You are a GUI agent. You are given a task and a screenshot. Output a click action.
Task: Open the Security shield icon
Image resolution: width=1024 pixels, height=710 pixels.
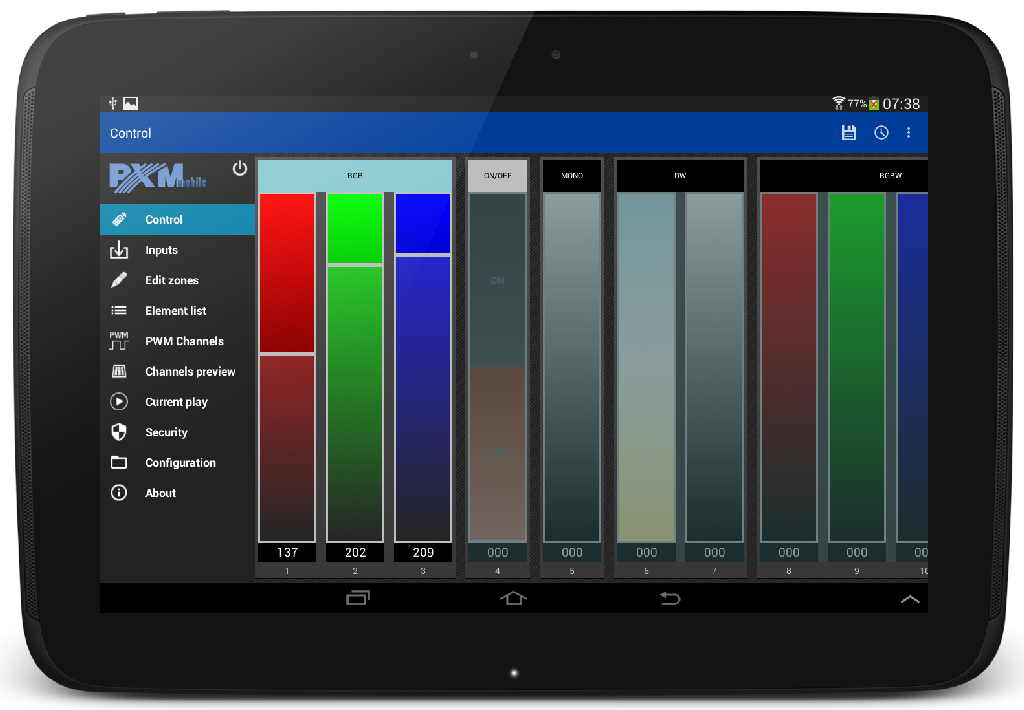coord(120,432)
